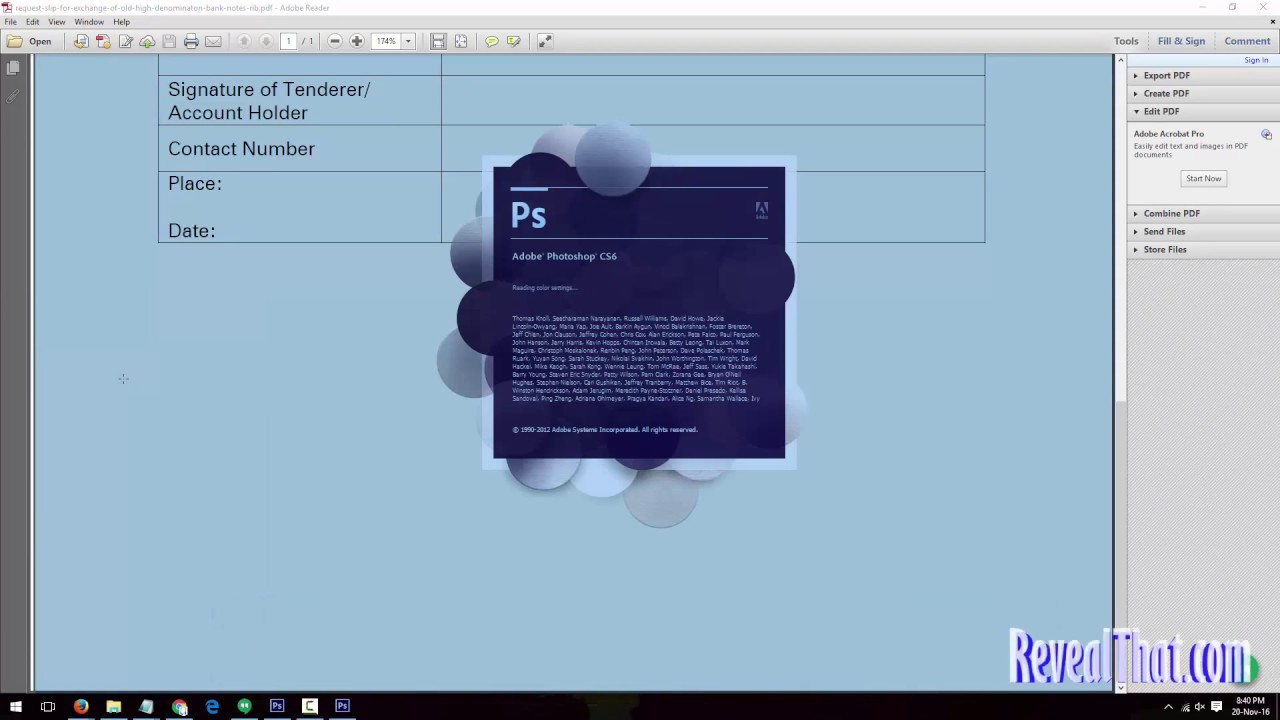
Task: Click the page number input field
Action: point(288,41)
